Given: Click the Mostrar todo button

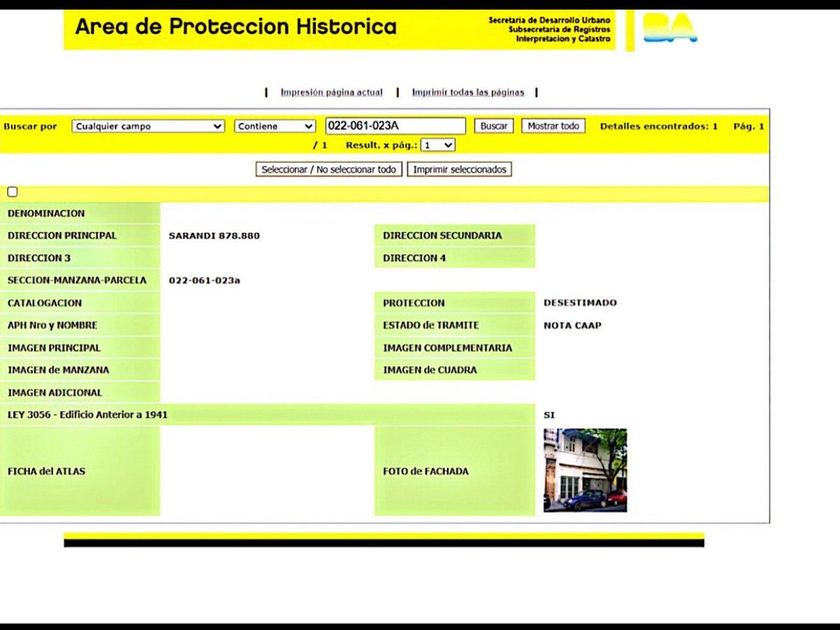Looking at the screenshot, I should pos(553,126).
